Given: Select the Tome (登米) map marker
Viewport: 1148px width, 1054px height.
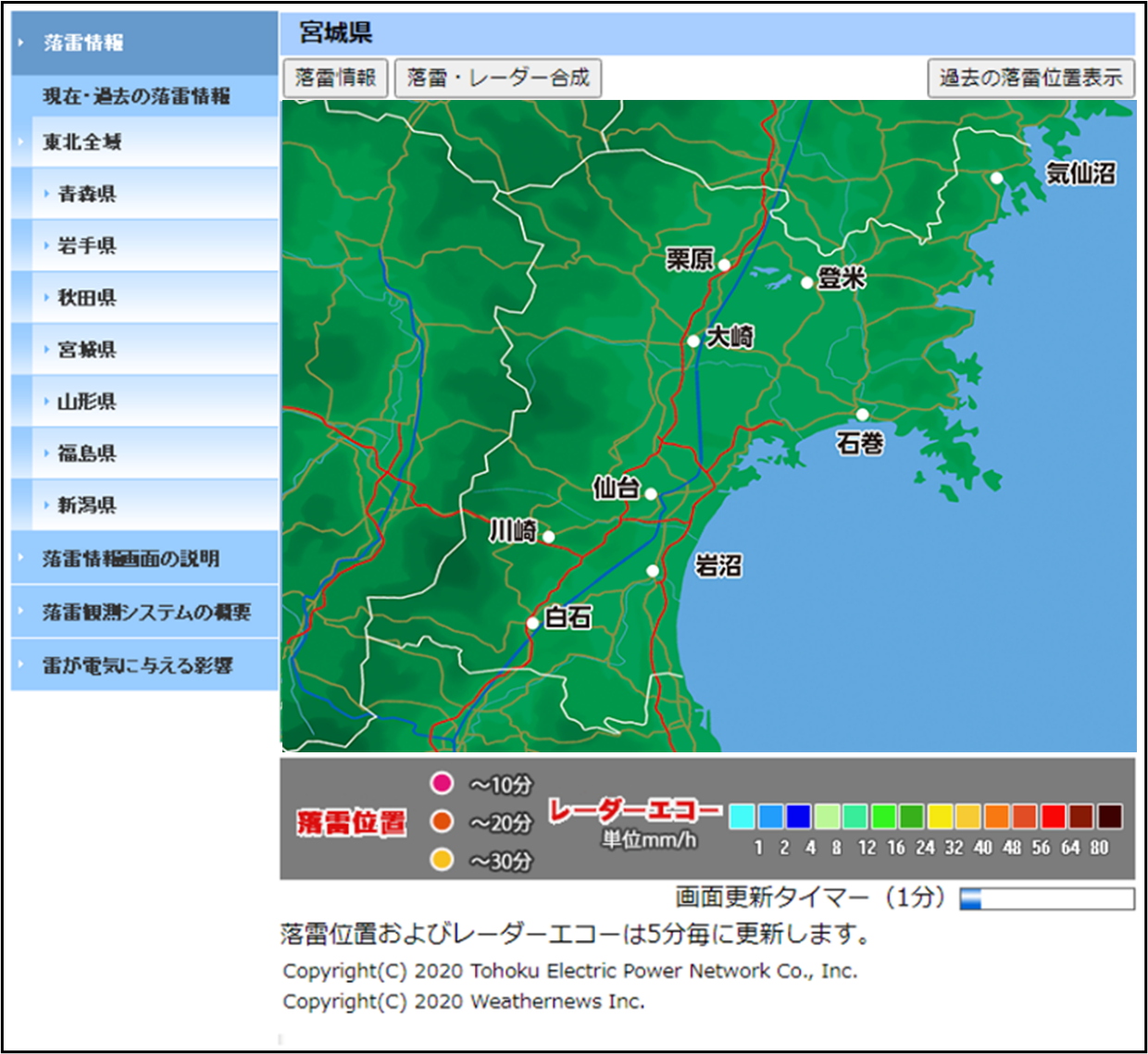Looking at the screenshot, I should tap(807, 282).
